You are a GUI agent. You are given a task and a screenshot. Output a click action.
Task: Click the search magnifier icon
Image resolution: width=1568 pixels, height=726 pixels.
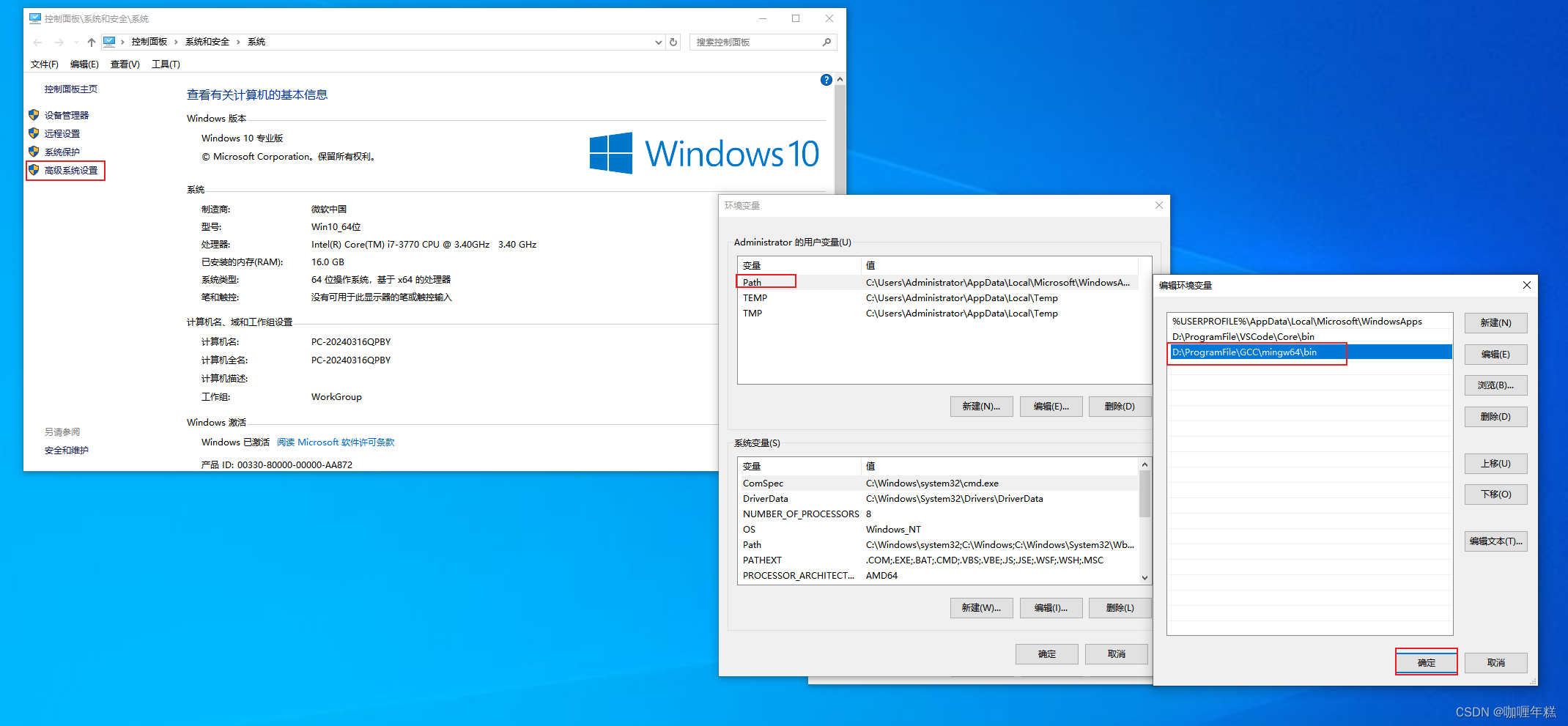826,42
